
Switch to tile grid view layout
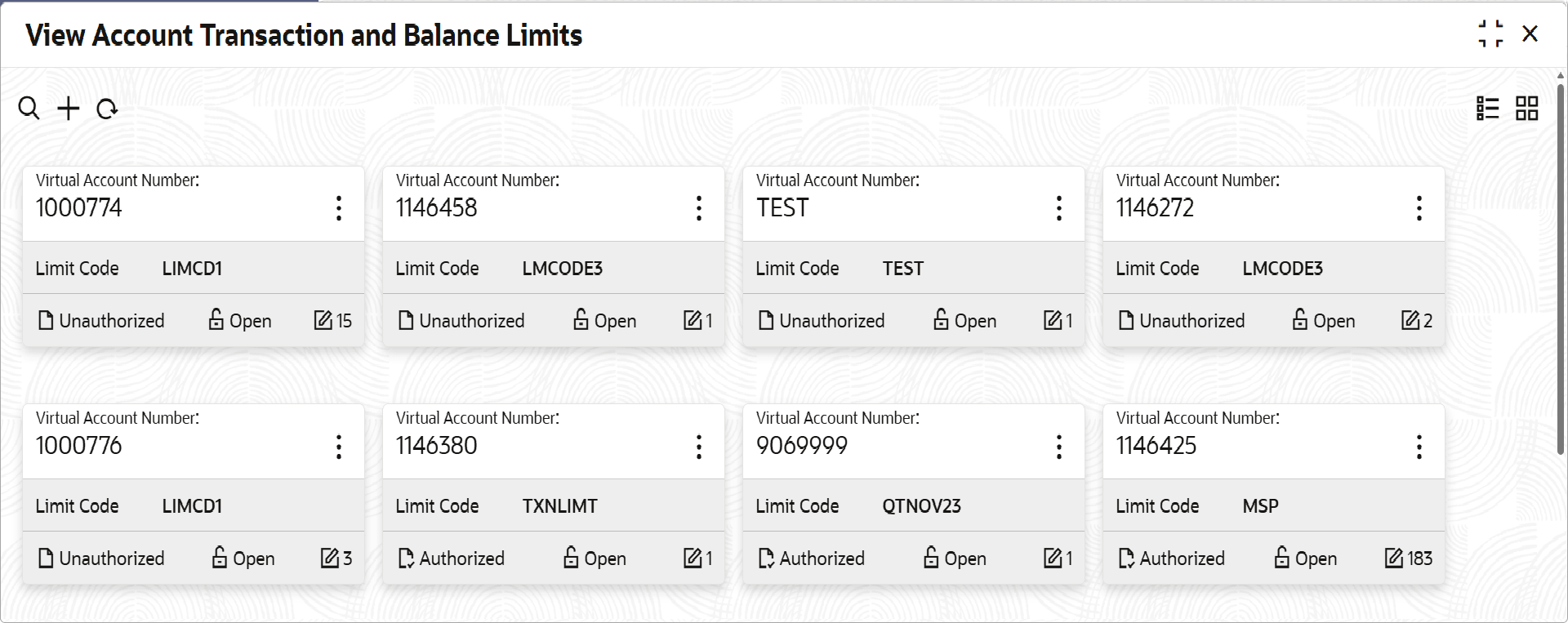point(1527,108)
